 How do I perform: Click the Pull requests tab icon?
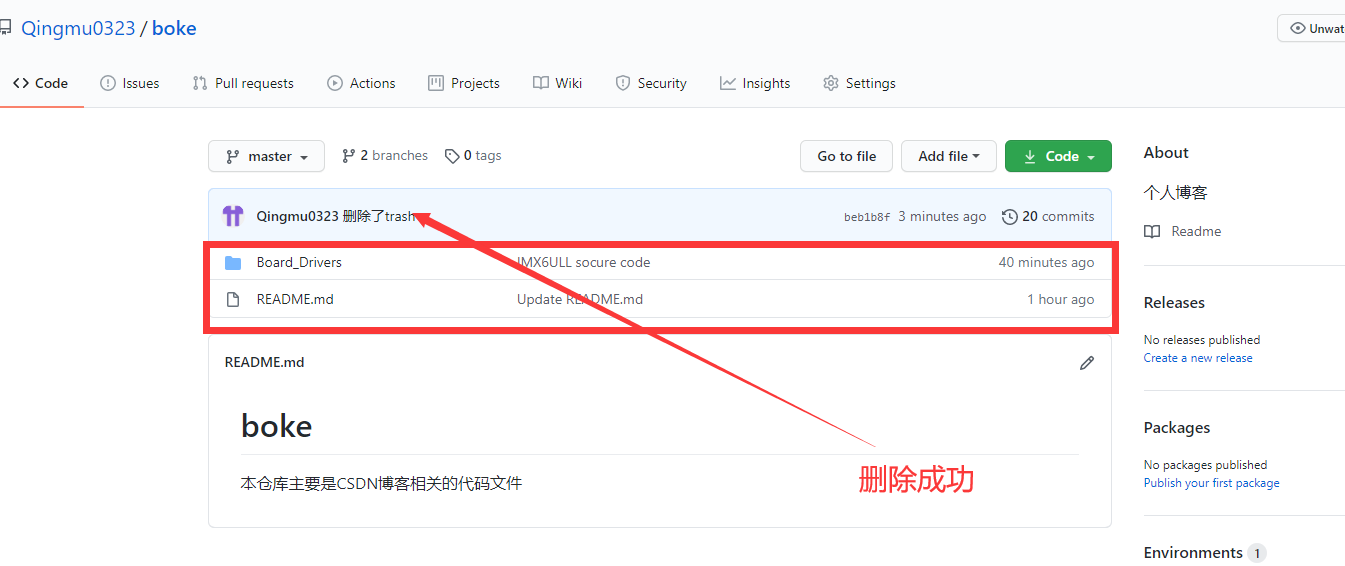click(x=200, y=83)
